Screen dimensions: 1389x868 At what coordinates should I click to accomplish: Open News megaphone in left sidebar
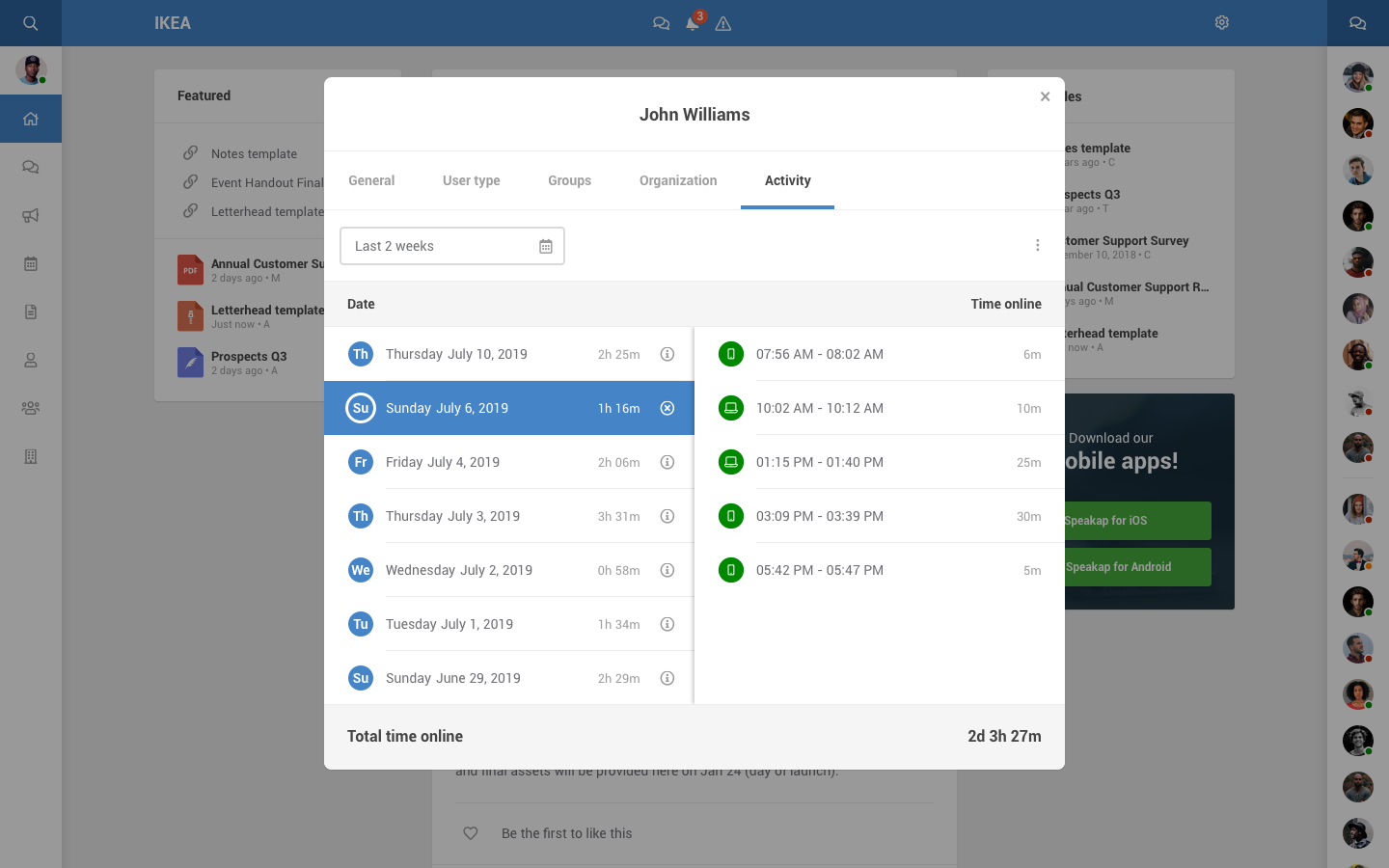tap(31, 215)
